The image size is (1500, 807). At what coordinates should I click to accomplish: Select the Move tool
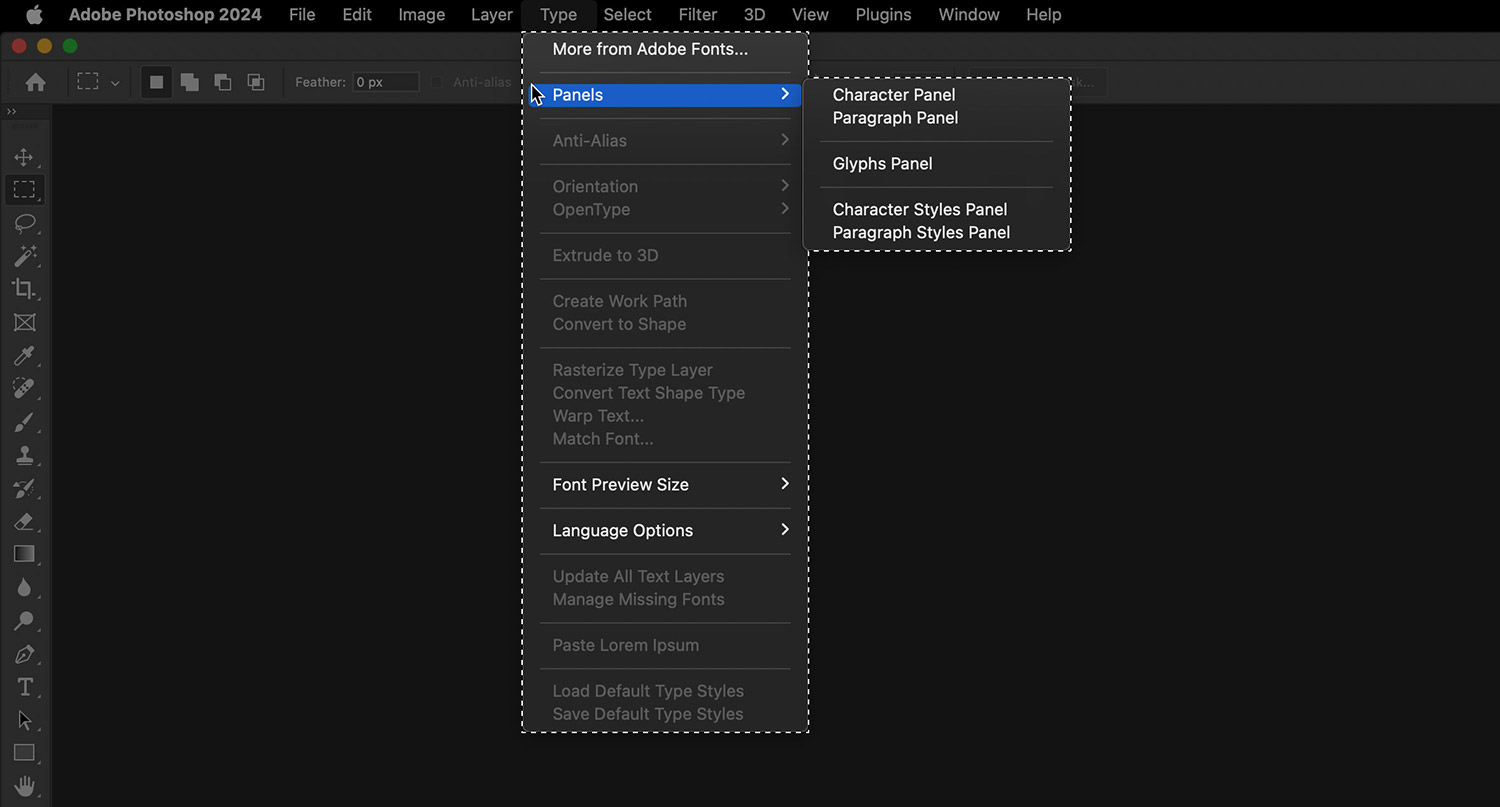pos(24,157)
